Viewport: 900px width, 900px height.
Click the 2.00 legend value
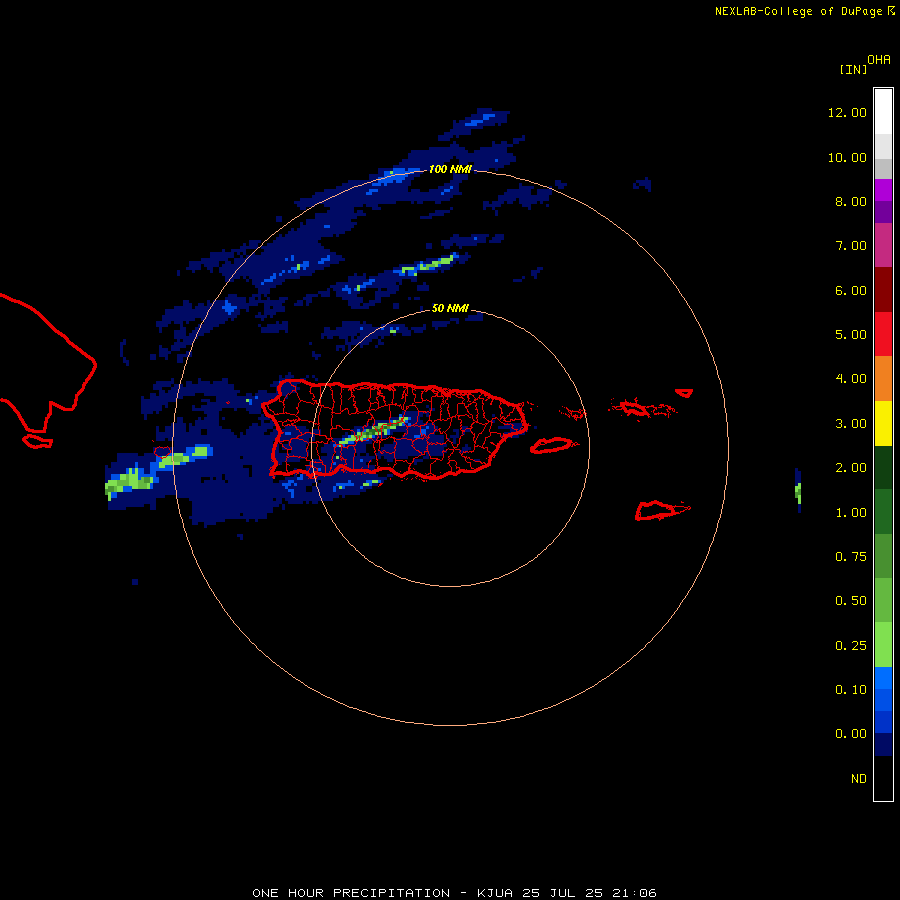click(851, 468)
